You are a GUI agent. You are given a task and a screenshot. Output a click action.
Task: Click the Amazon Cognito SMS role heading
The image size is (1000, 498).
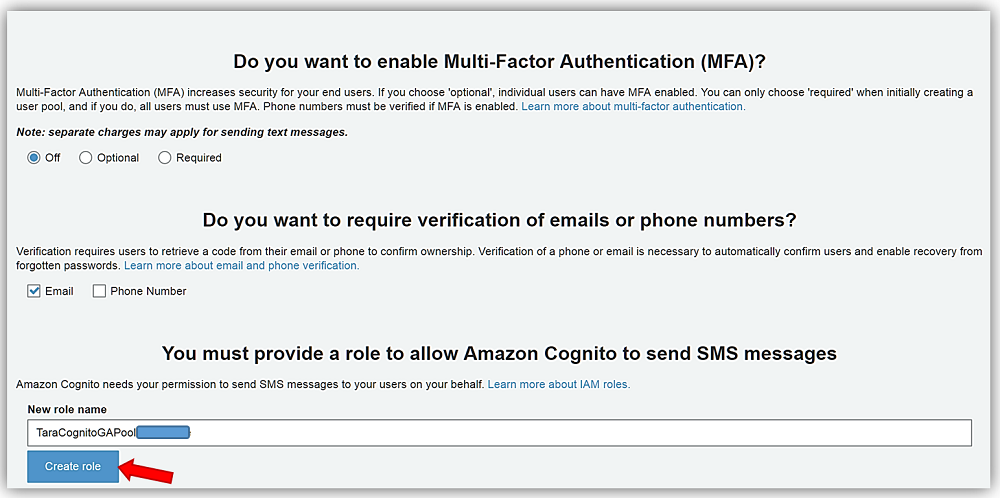pyautogui.click(x=499, y=353)
